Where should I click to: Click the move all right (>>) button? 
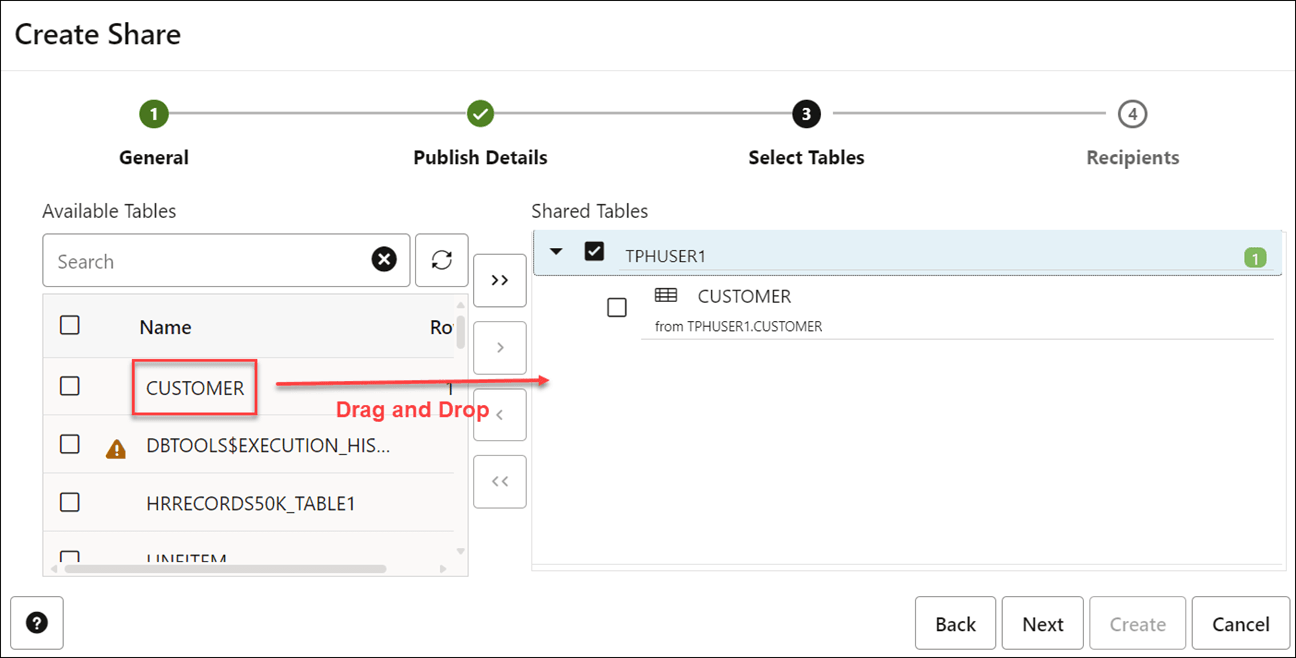click(x=499, y=281)
